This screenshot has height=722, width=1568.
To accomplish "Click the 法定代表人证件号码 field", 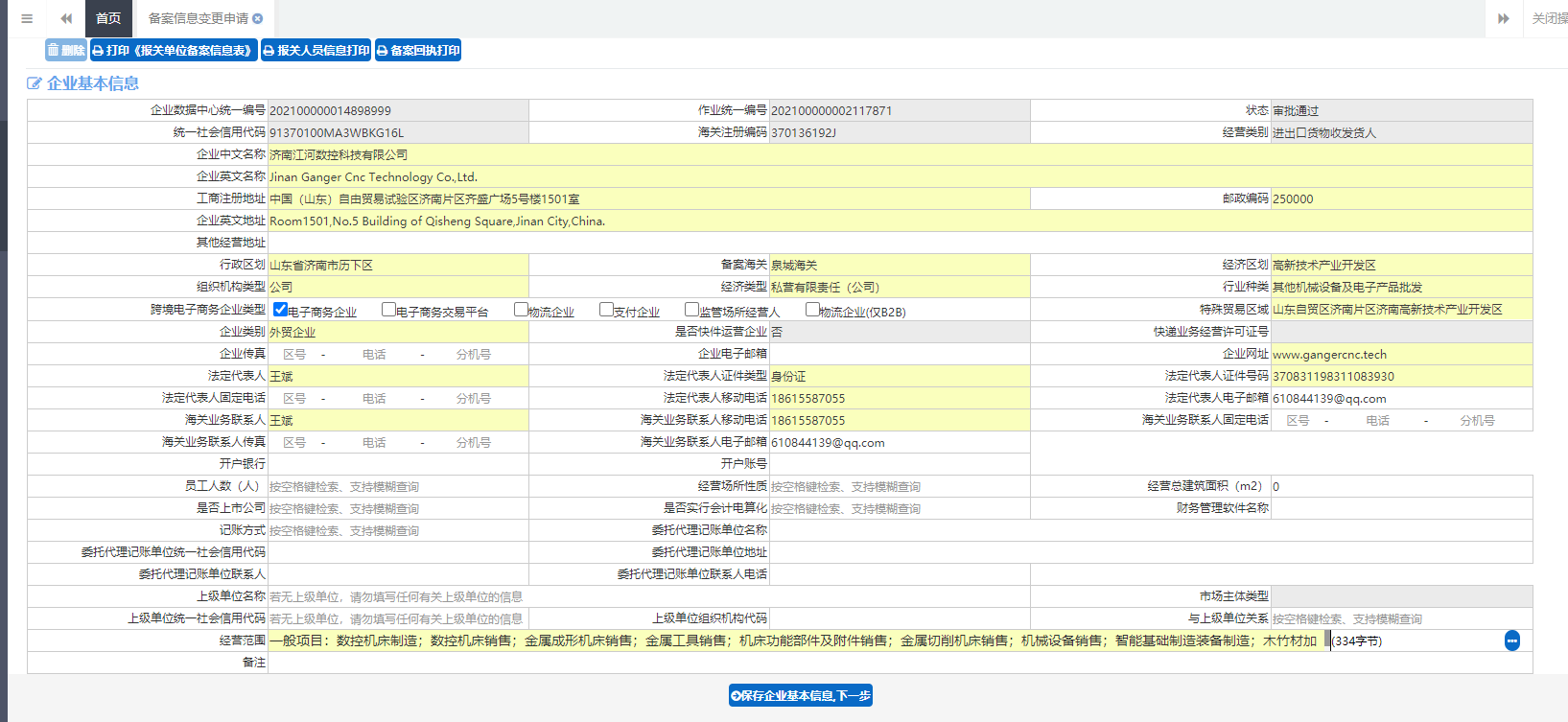I will pos(1402,376).
